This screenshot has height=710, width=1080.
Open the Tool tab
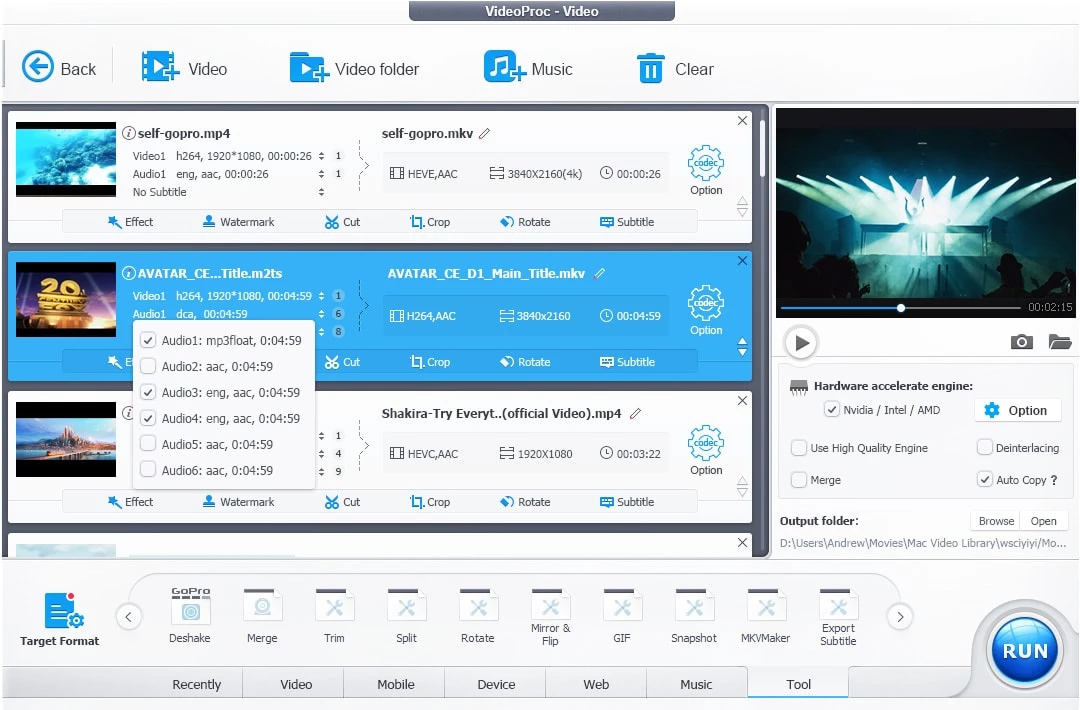pyautogui.click(x=797, y=684)
